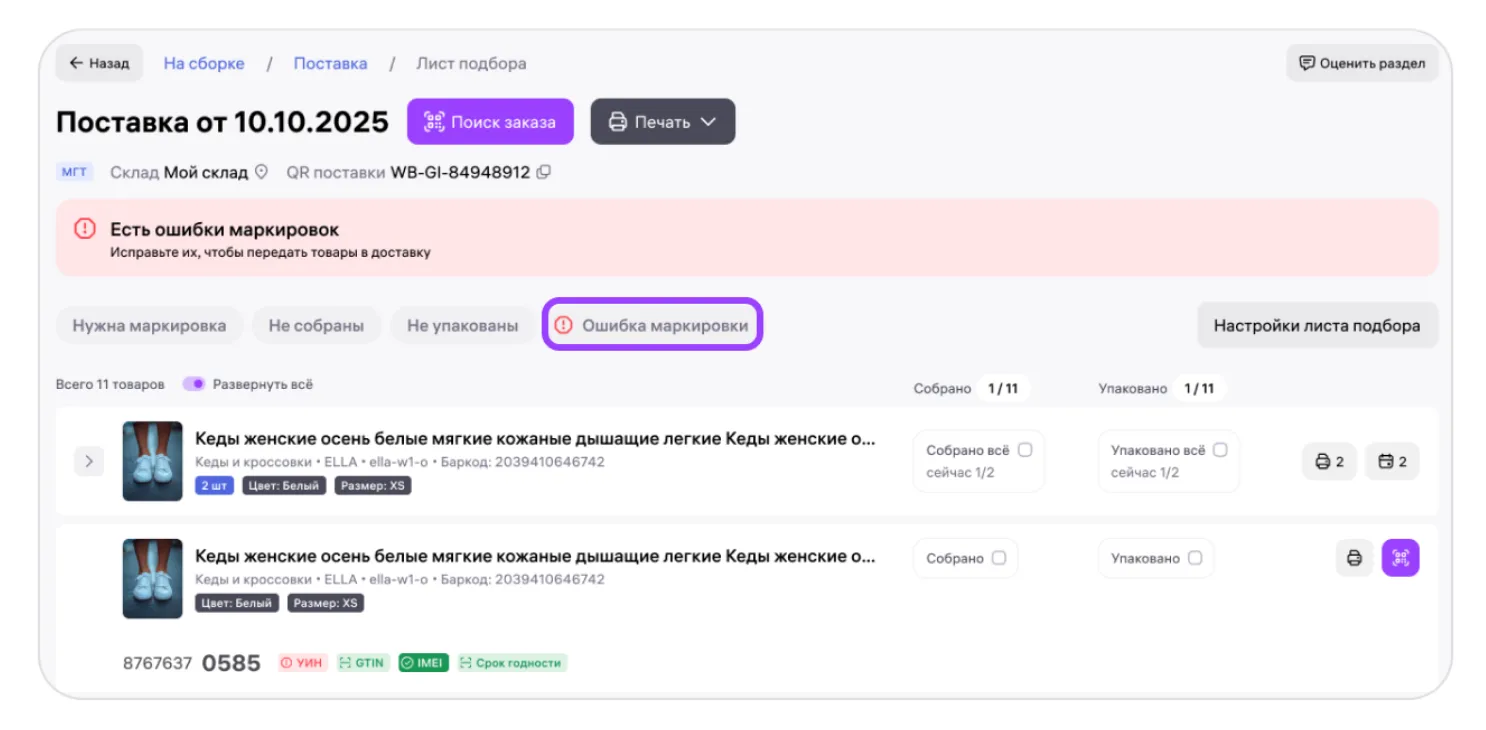Click the calendar icon button showing 2
This screenshot has width=1486, height=730.
(1392, 461)
